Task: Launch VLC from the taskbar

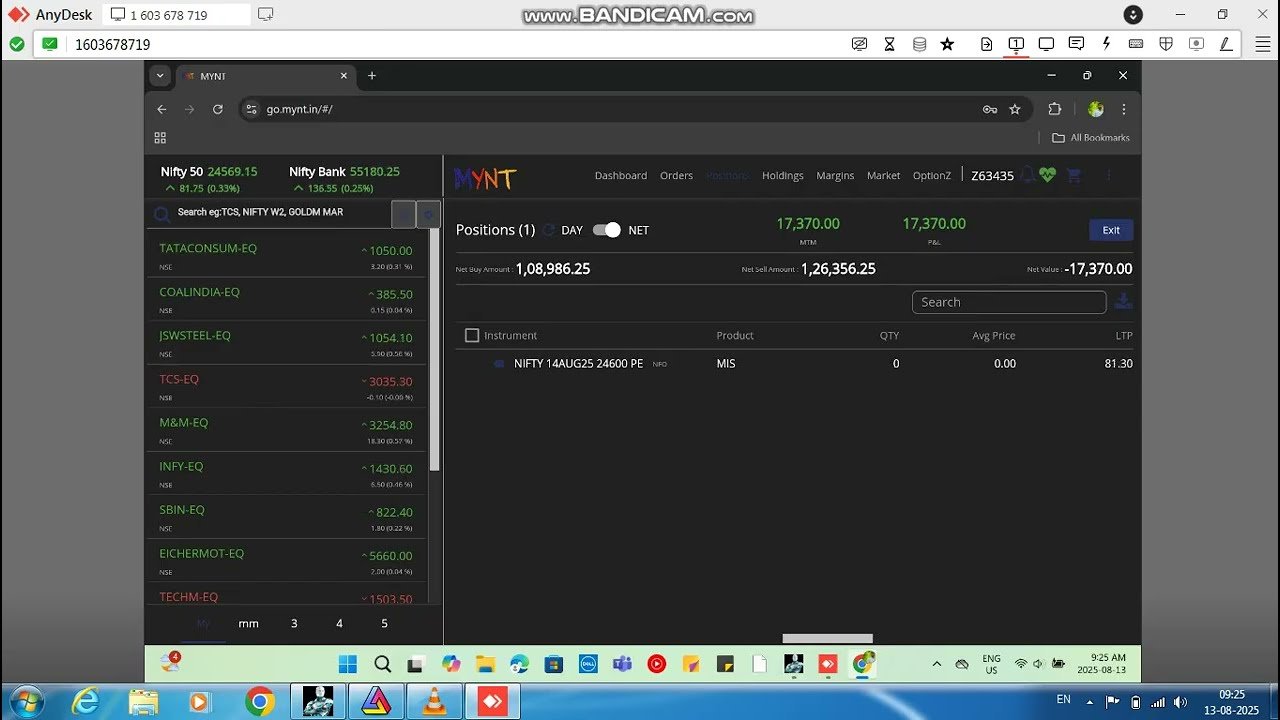Action: (434, 701)
